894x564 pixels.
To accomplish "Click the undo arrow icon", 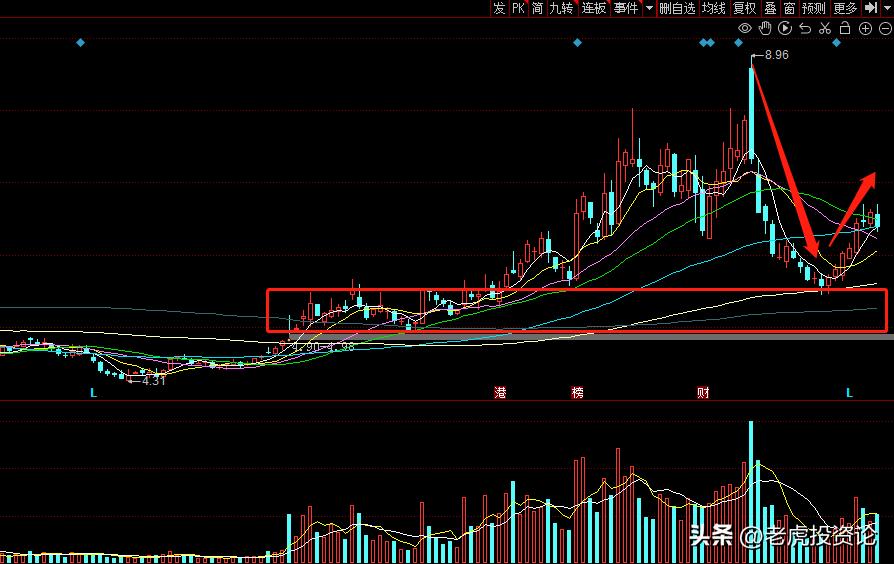I will [x=805, y=28].
